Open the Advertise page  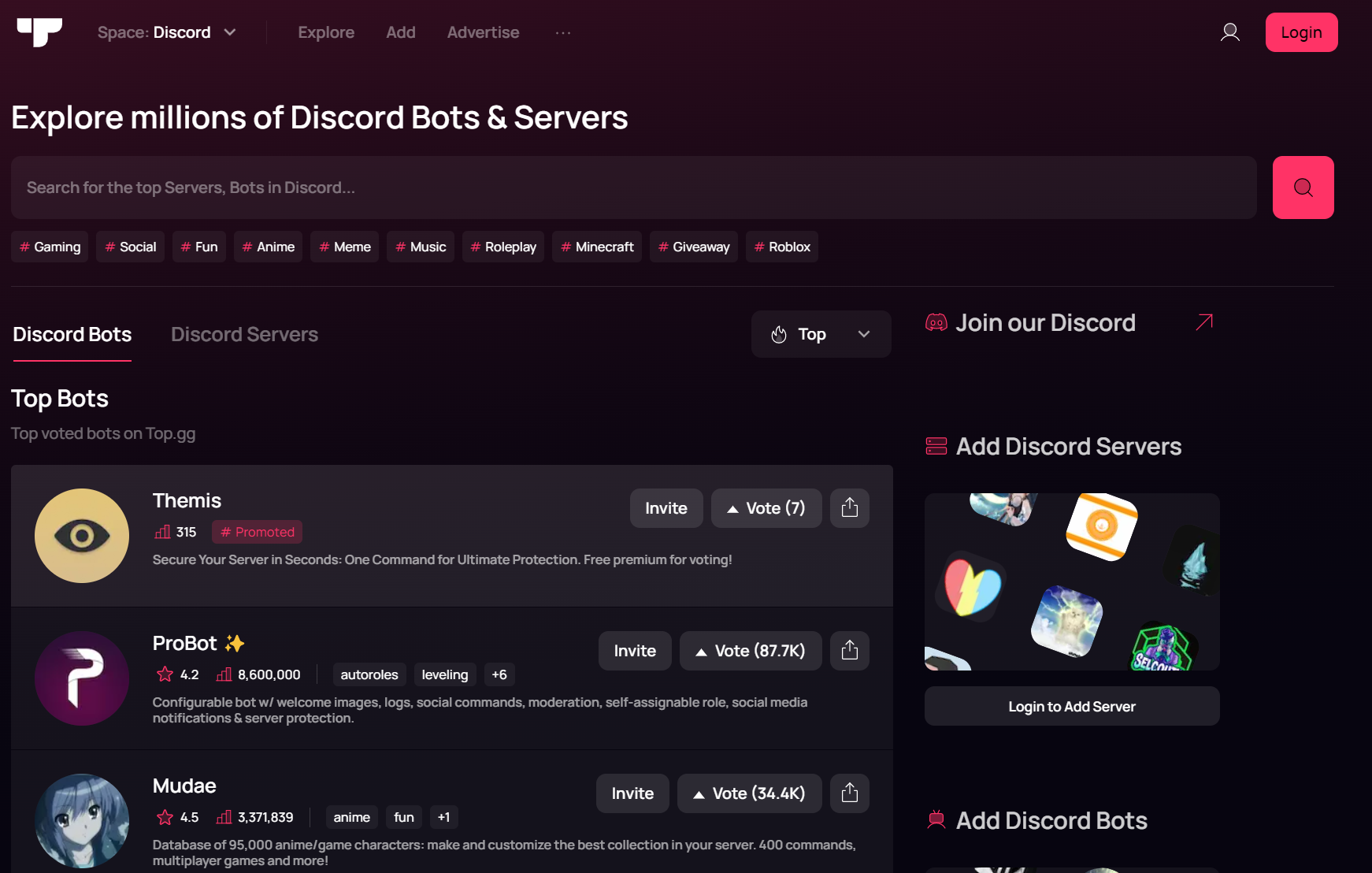click(484, 32)
